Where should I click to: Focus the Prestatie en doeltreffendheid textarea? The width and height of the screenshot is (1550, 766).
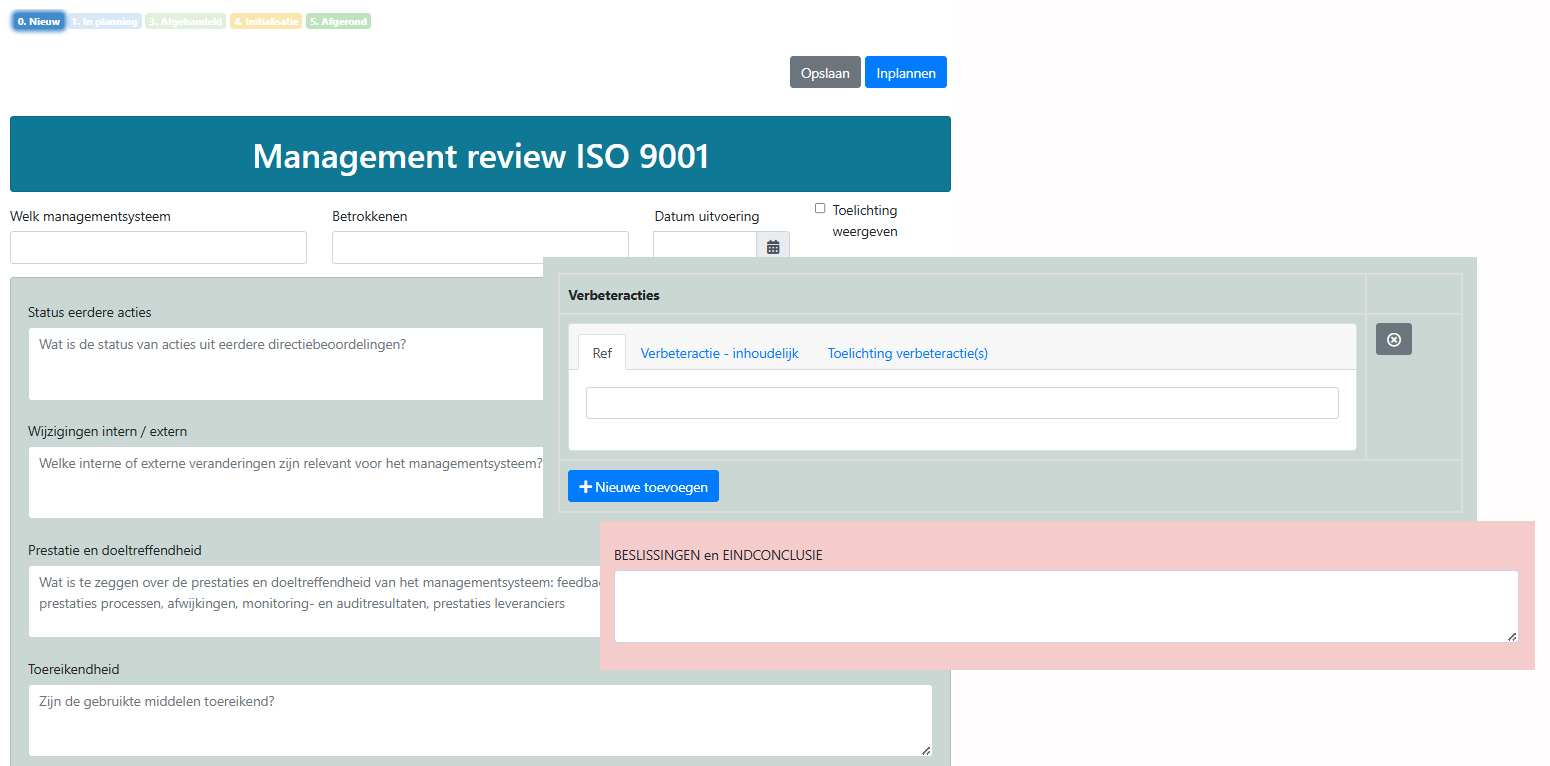[x=314, y=601]
